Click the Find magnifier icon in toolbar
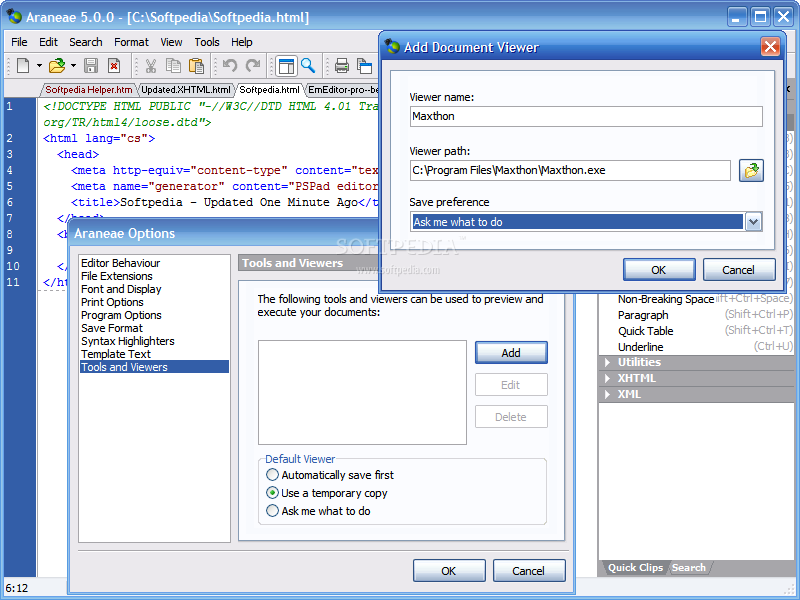 tap(308, 65)
